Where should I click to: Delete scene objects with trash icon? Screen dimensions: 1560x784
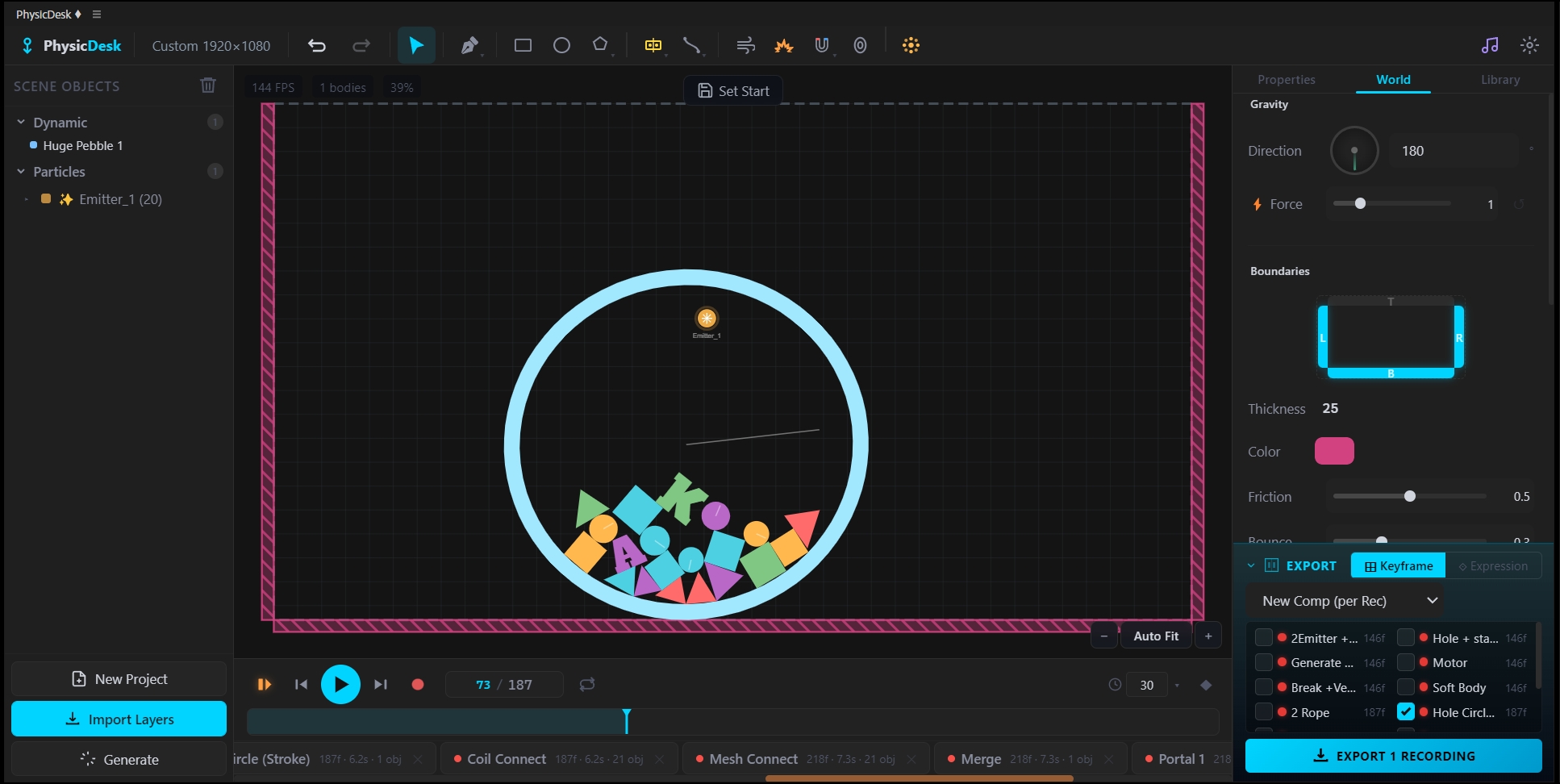click(208, 85)
